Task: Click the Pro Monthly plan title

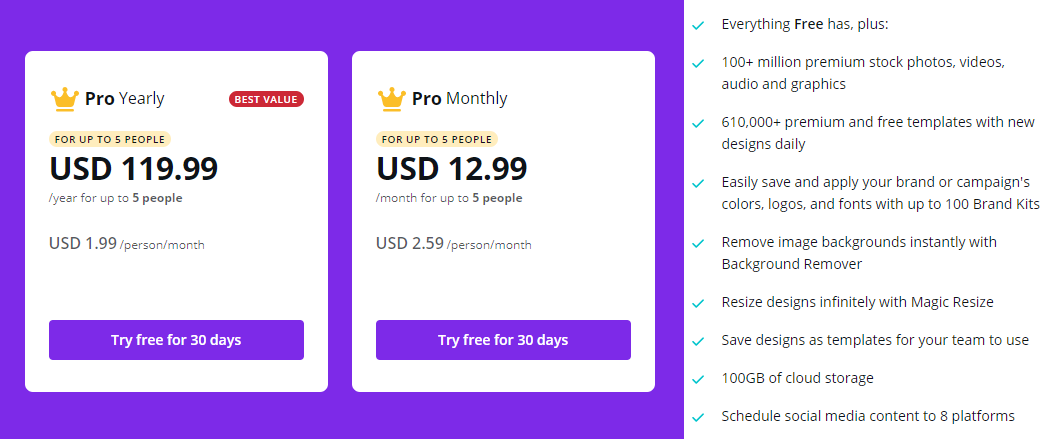Action: pyautogui.click(x=460, y=99)
